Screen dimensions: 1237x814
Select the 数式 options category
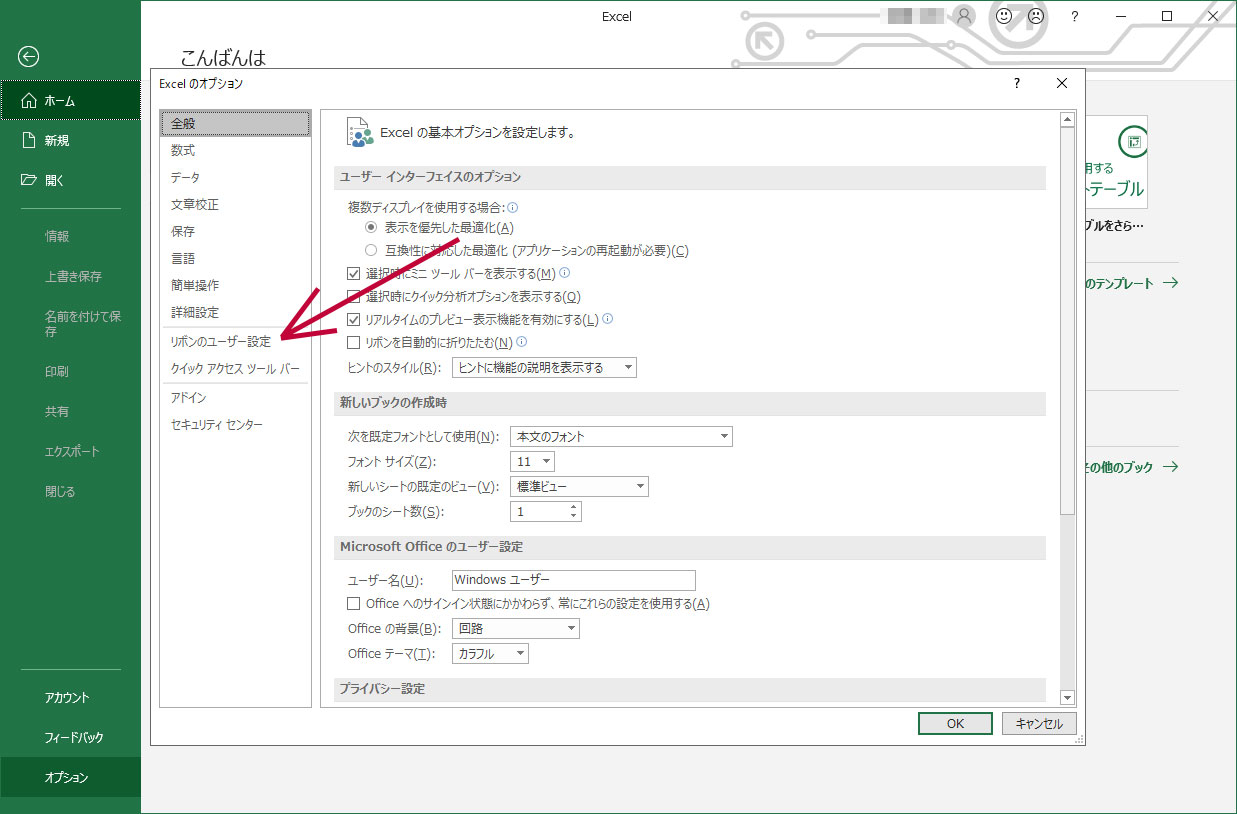pyautogui.click(x=235, y=151)
